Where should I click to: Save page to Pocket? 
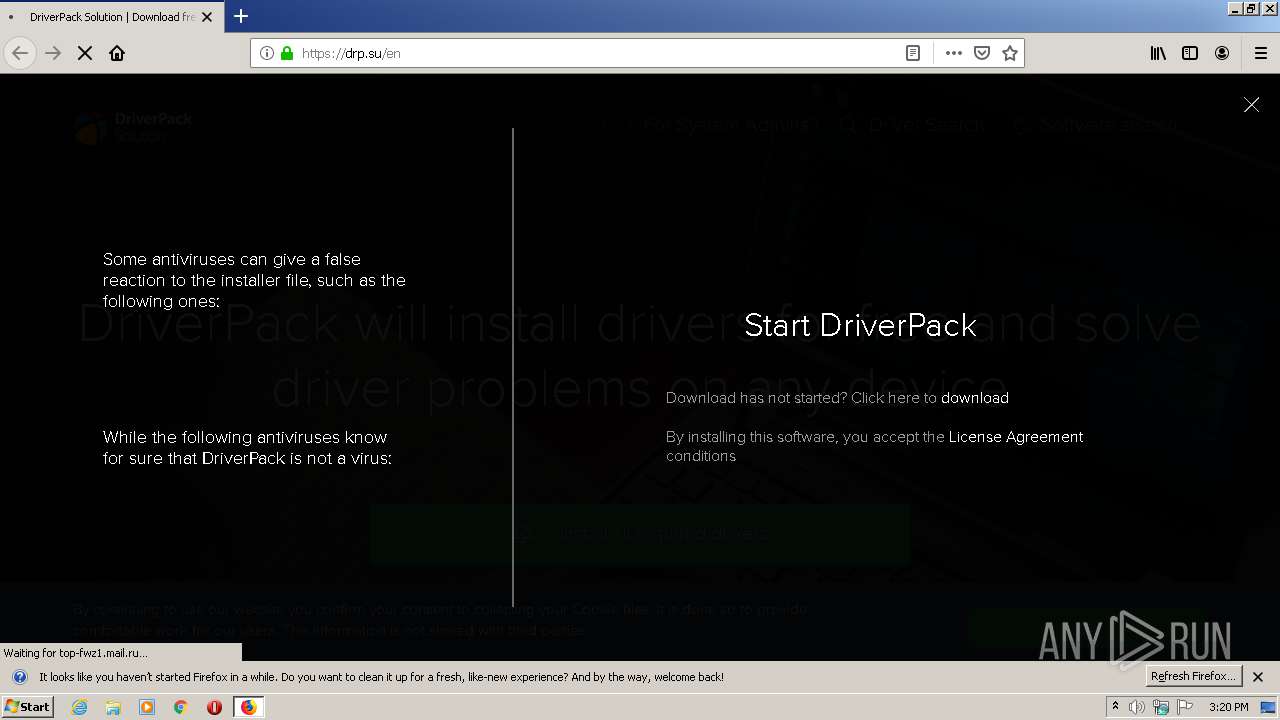pos(982,53)
